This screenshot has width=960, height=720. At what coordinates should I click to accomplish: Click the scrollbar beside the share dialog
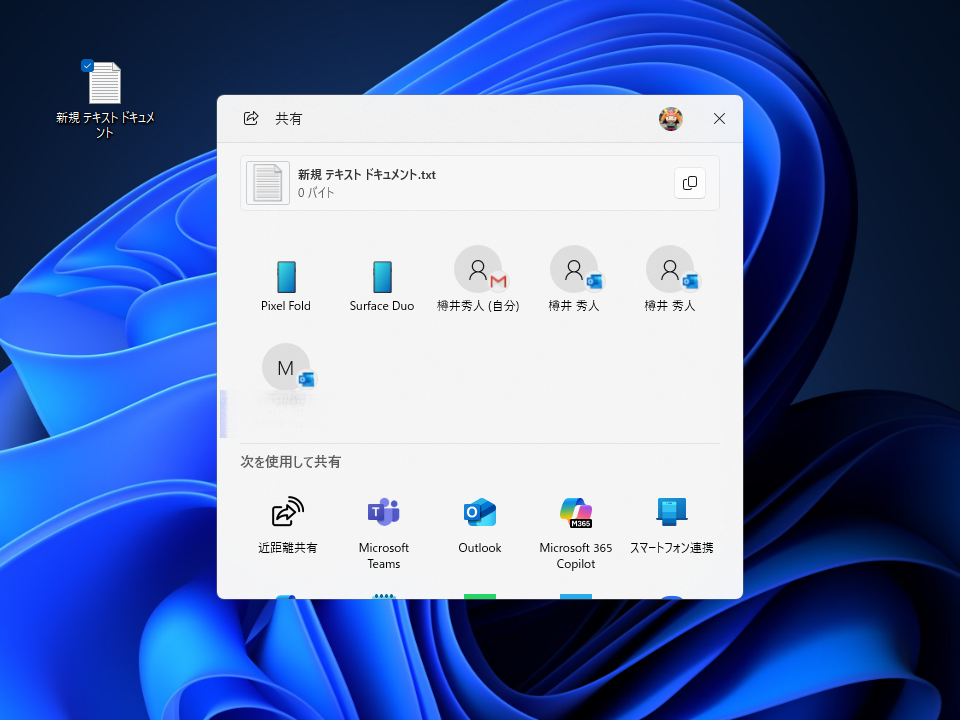pos(224,400)
